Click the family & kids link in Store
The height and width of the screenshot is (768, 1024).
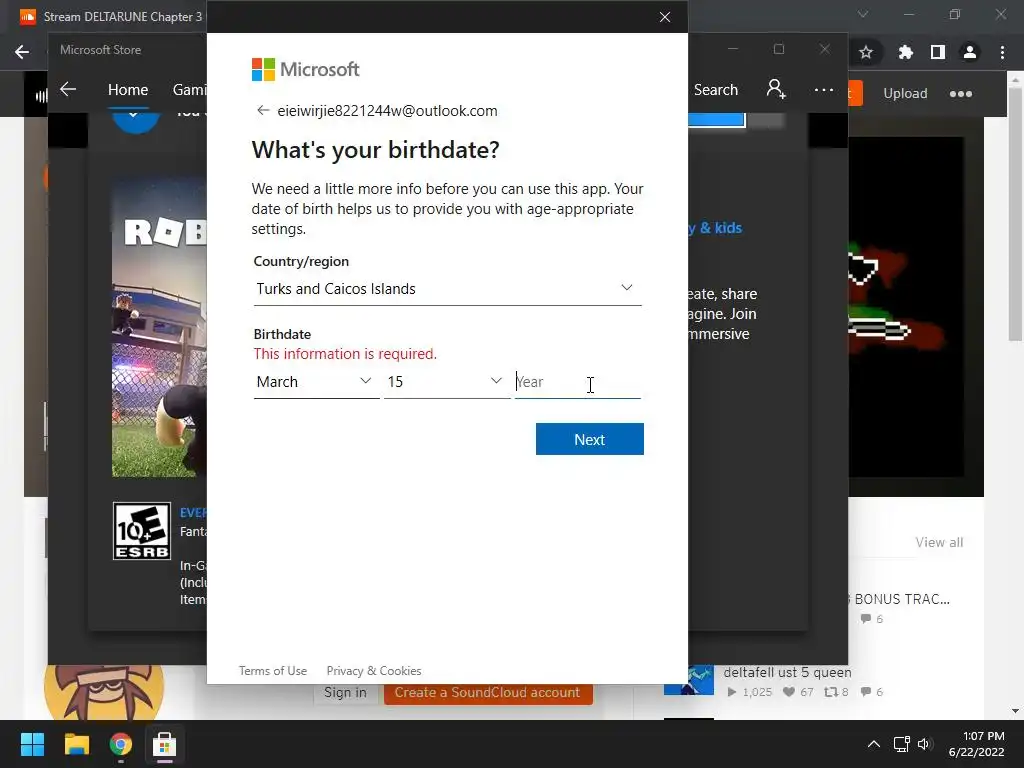pyautogui.click(x=715, y=228)
